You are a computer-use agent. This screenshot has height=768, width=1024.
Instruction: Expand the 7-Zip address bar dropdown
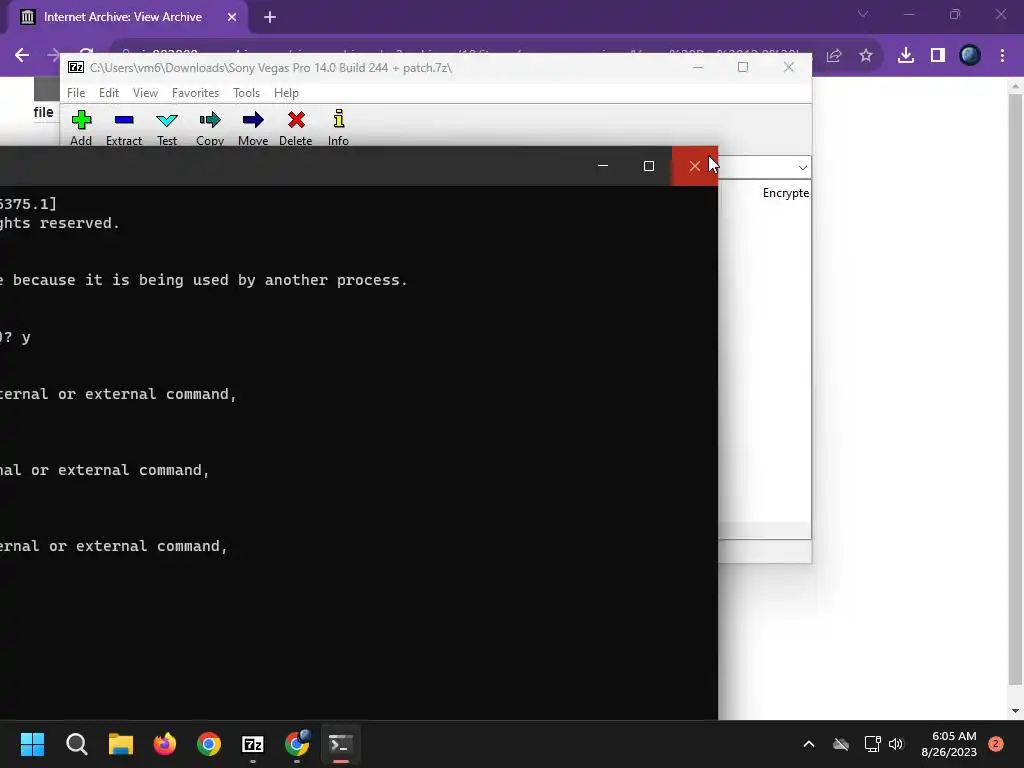point(802,168)
